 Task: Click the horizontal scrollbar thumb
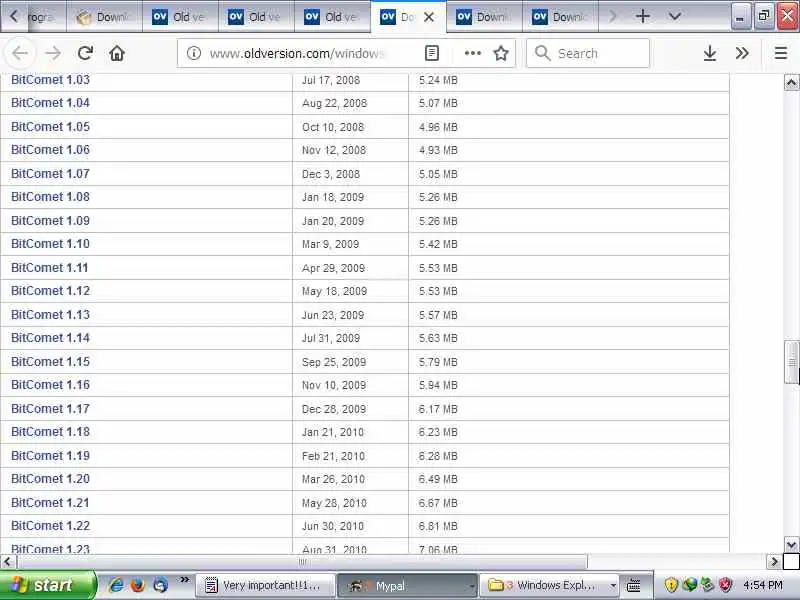(302, 562)
